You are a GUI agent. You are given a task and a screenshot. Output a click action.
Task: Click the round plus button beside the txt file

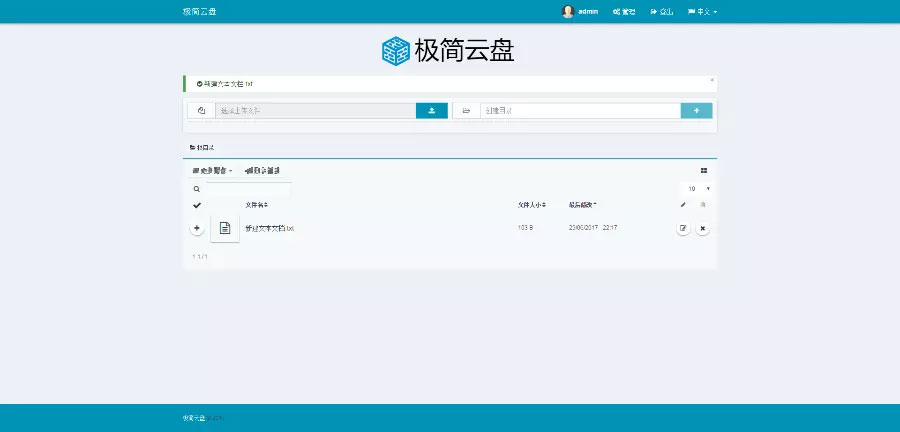(x=197, y=228)
